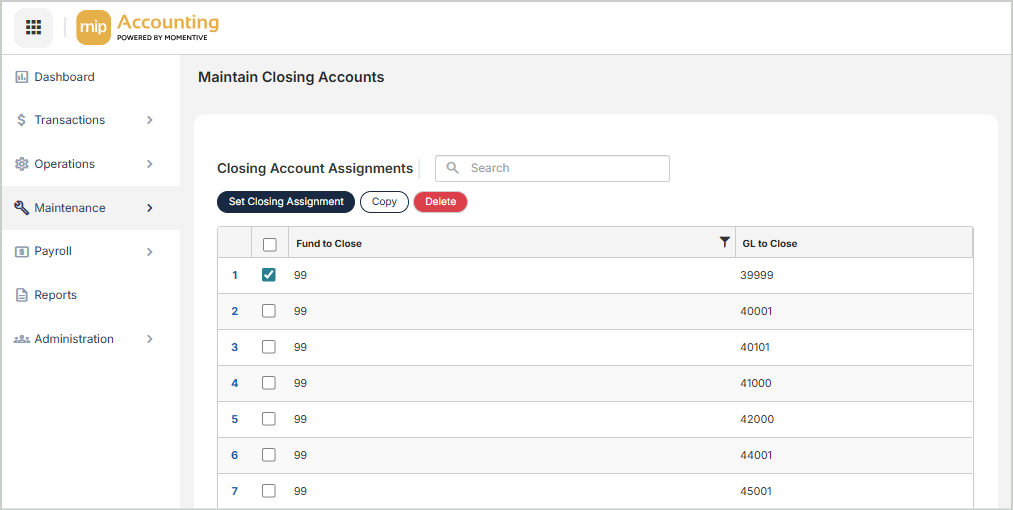Open the Fund to Close filter icon
The width and height of the screenshot is (1013, 510).
pos(725,243)
